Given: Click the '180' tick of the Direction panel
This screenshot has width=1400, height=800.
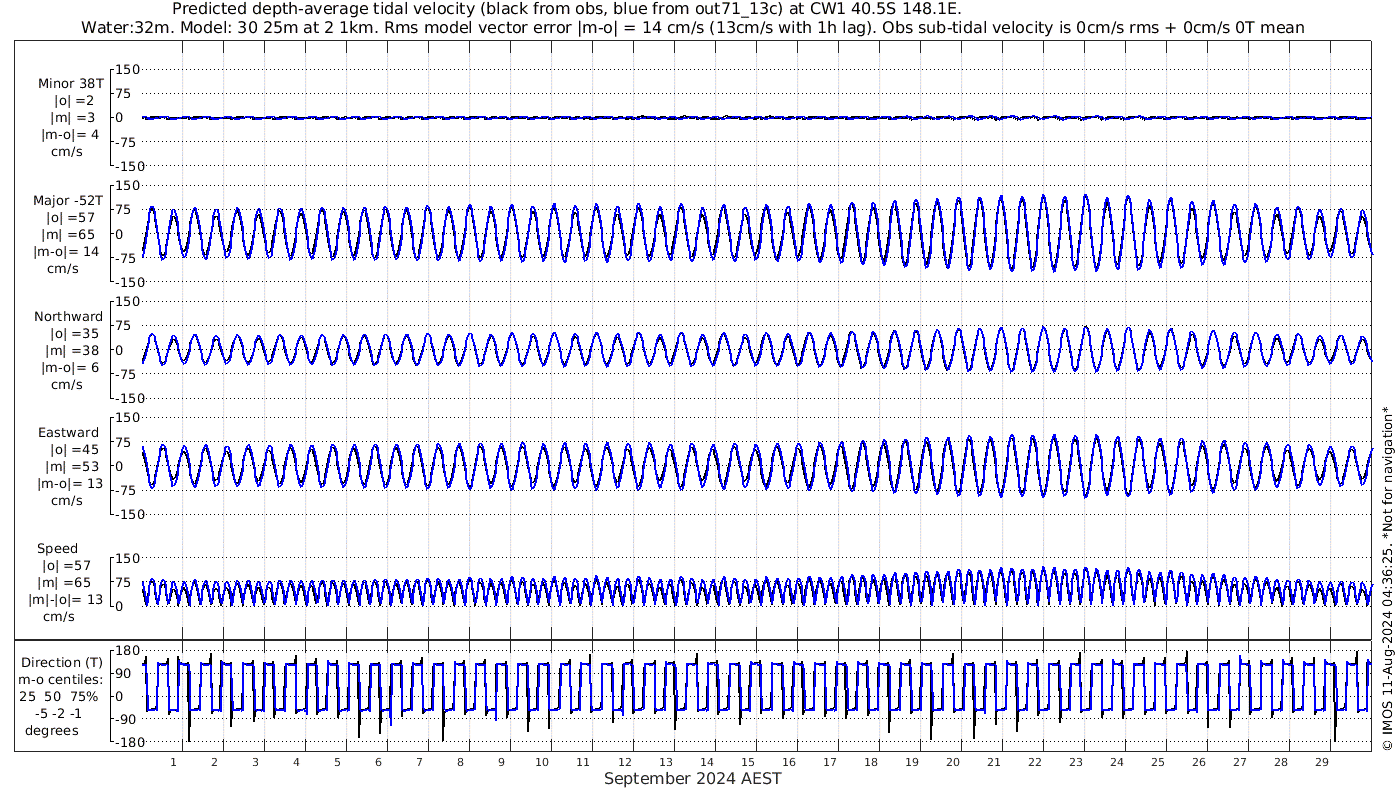Looking at the screenshot, I should click(x=128, y=652).
